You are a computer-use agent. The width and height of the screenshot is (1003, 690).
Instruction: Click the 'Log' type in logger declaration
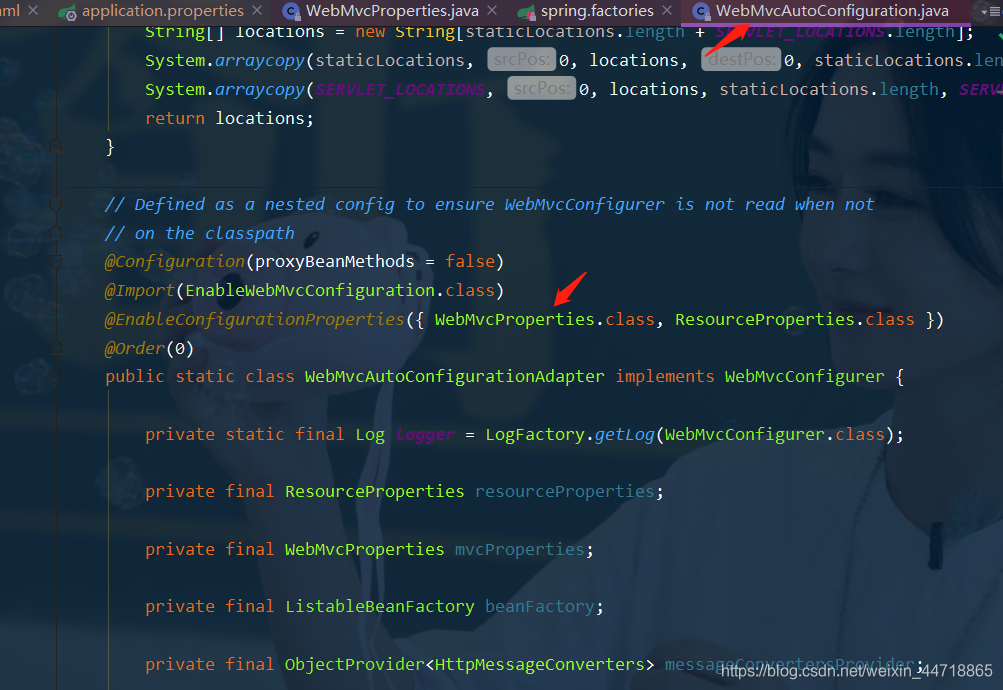[370, 435]
